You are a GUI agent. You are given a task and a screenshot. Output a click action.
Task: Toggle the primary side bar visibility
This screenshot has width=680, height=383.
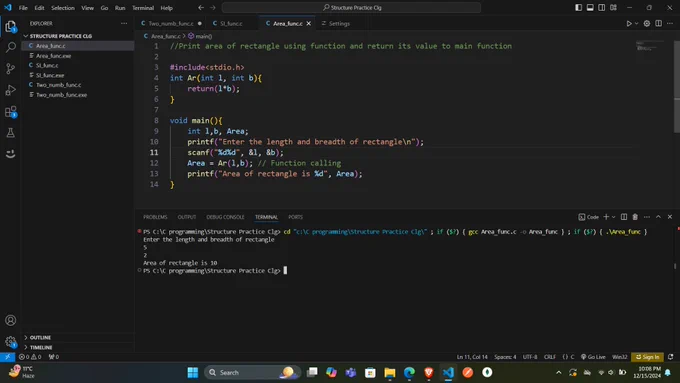tap(579, 8)
